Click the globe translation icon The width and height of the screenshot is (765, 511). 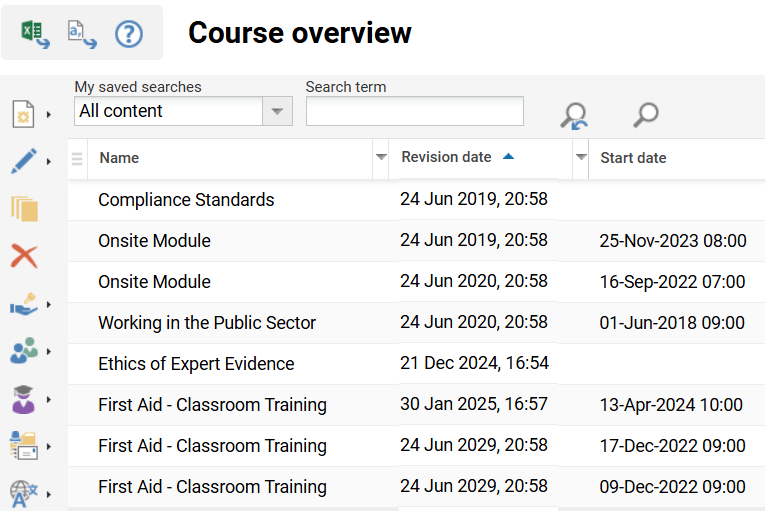tap(23, 493)
